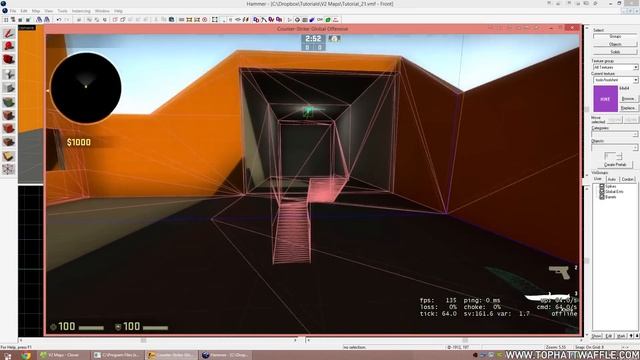
Task: Click the Hide Unselected Objects icon
Action: [123, 20]
